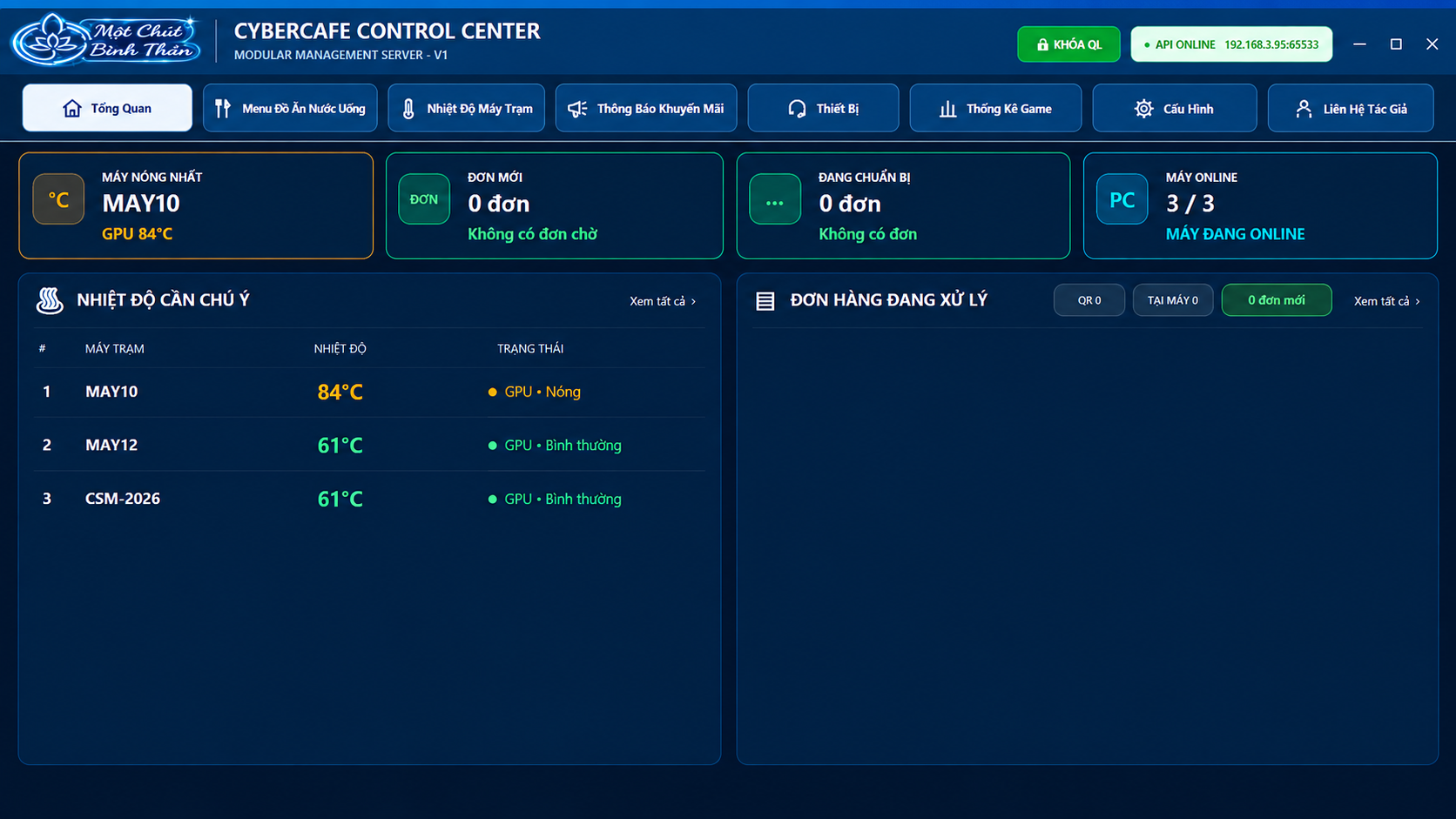This screenshot has width=1456, height=819.
Task: Click the home icon in Tổng Quan tab
Action: click(x=72, y=108)
